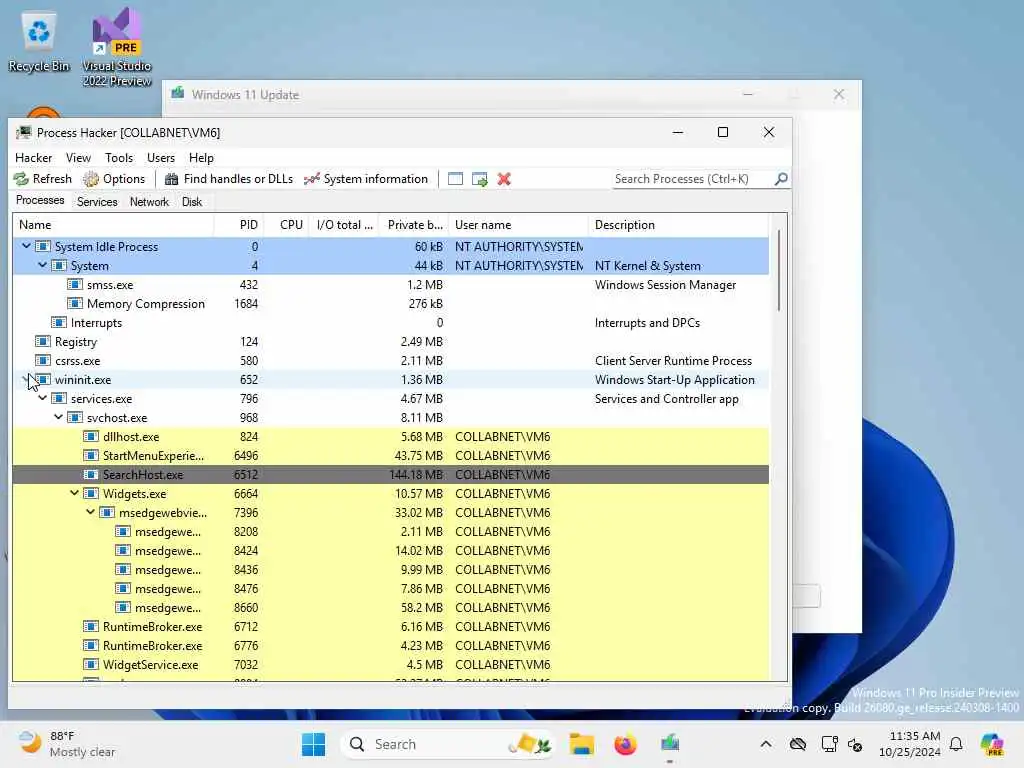Screen dimensions: 1024x768
Task: Click the csrss.exe process icon
Action: [43, 360]
